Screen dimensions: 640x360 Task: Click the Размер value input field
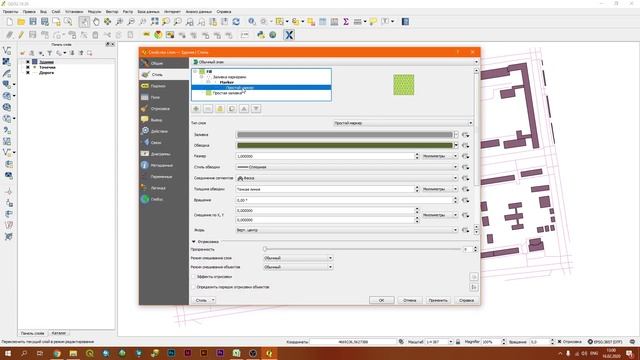tap(325, 156)
